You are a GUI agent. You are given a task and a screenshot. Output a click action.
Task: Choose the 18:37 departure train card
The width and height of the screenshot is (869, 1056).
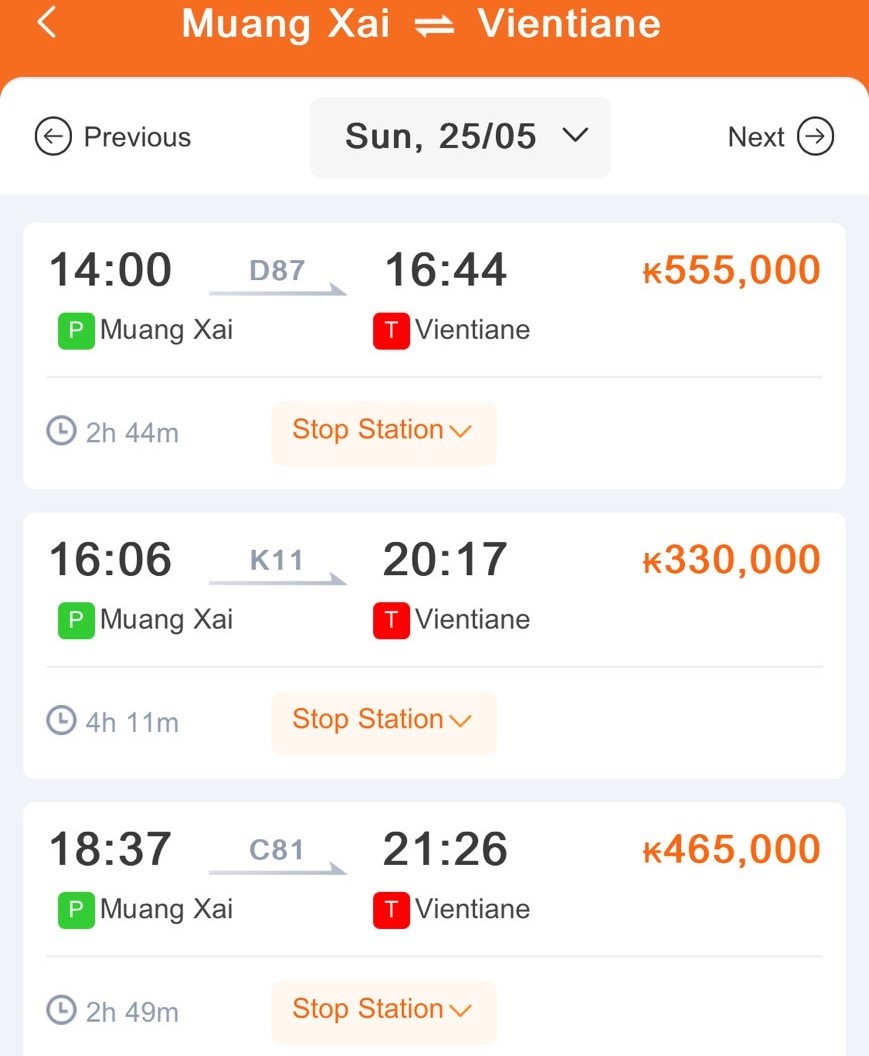(434, 929)
